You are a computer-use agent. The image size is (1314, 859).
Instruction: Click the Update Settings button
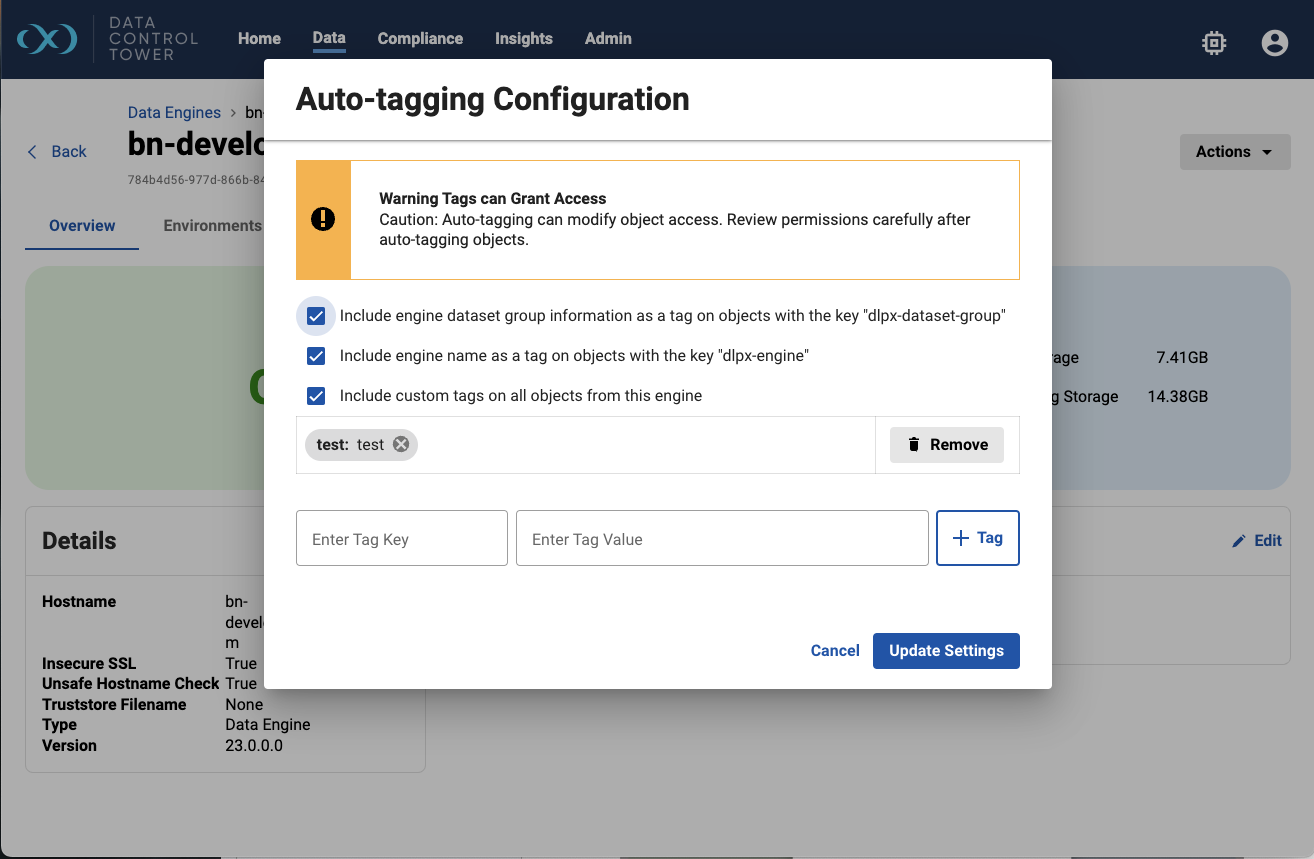(946, 650)
